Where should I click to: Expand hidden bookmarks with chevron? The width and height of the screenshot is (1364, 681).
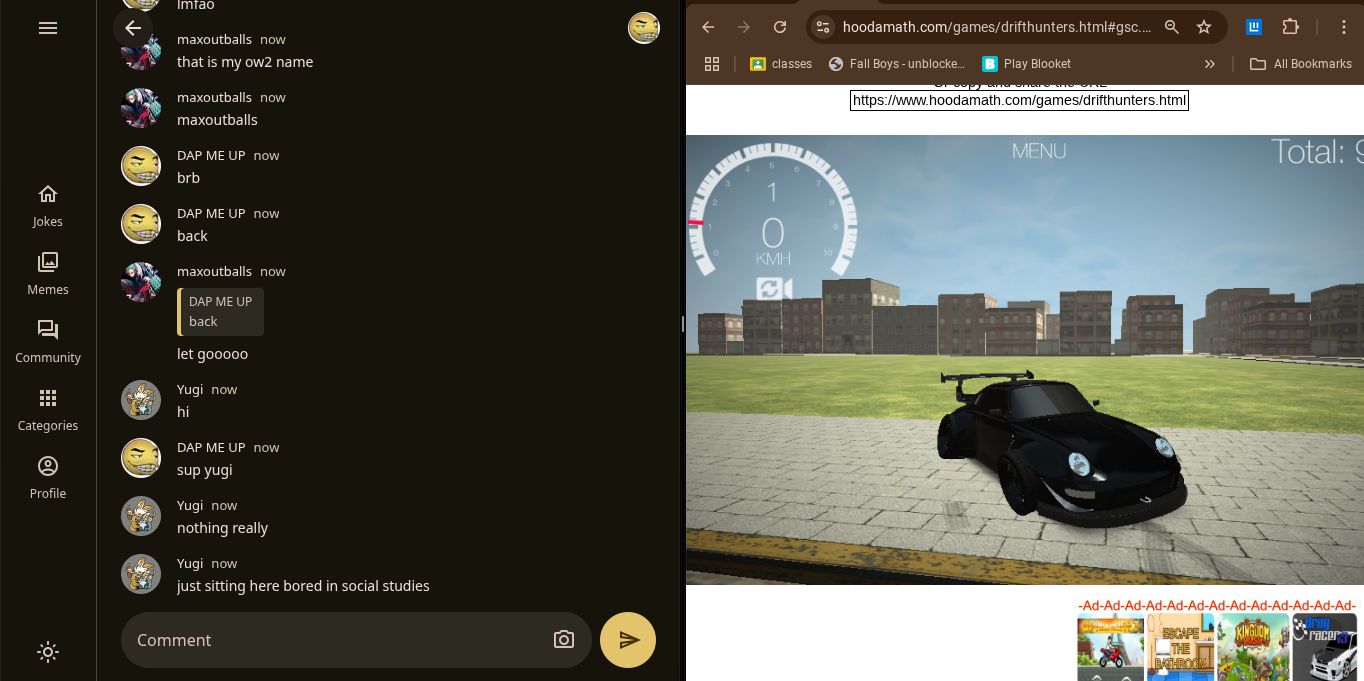coord(1209,64)
